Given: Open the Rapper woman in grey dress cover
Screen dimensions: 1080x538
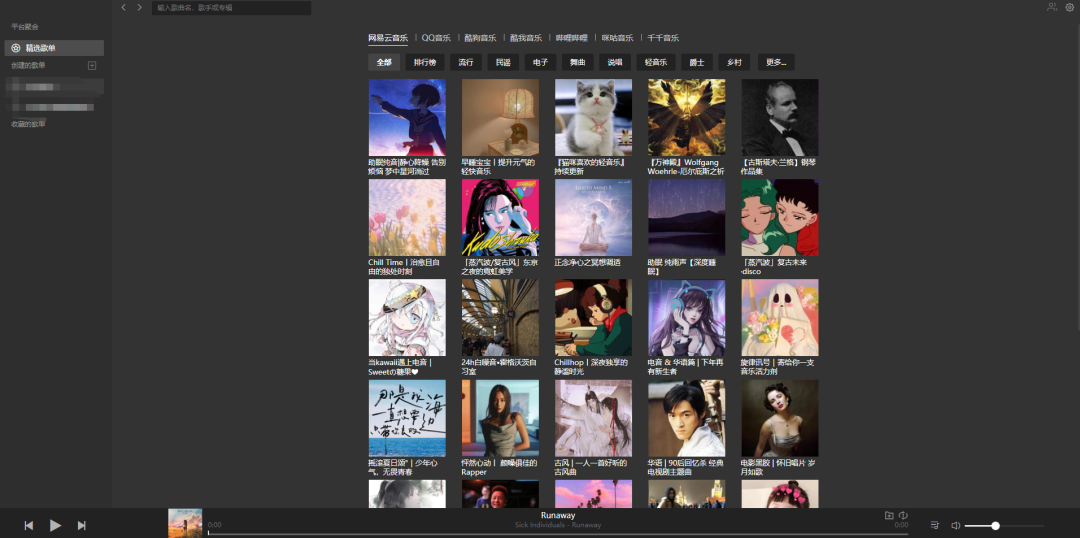Looking at the screenshot, I should coord(501,418).
